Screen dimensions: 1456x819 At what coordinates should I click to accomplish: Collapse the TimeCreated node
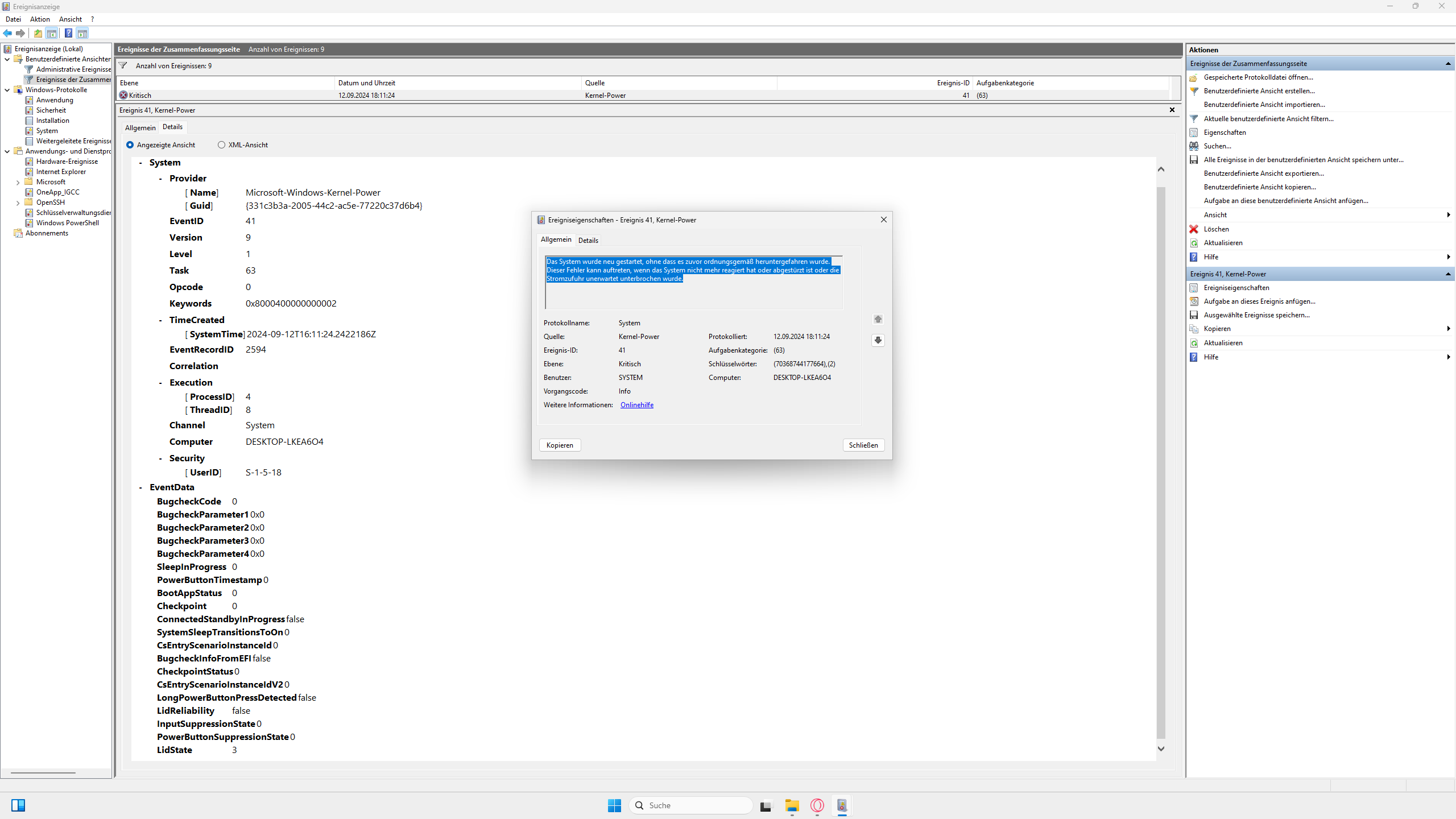tap(160, 320)
